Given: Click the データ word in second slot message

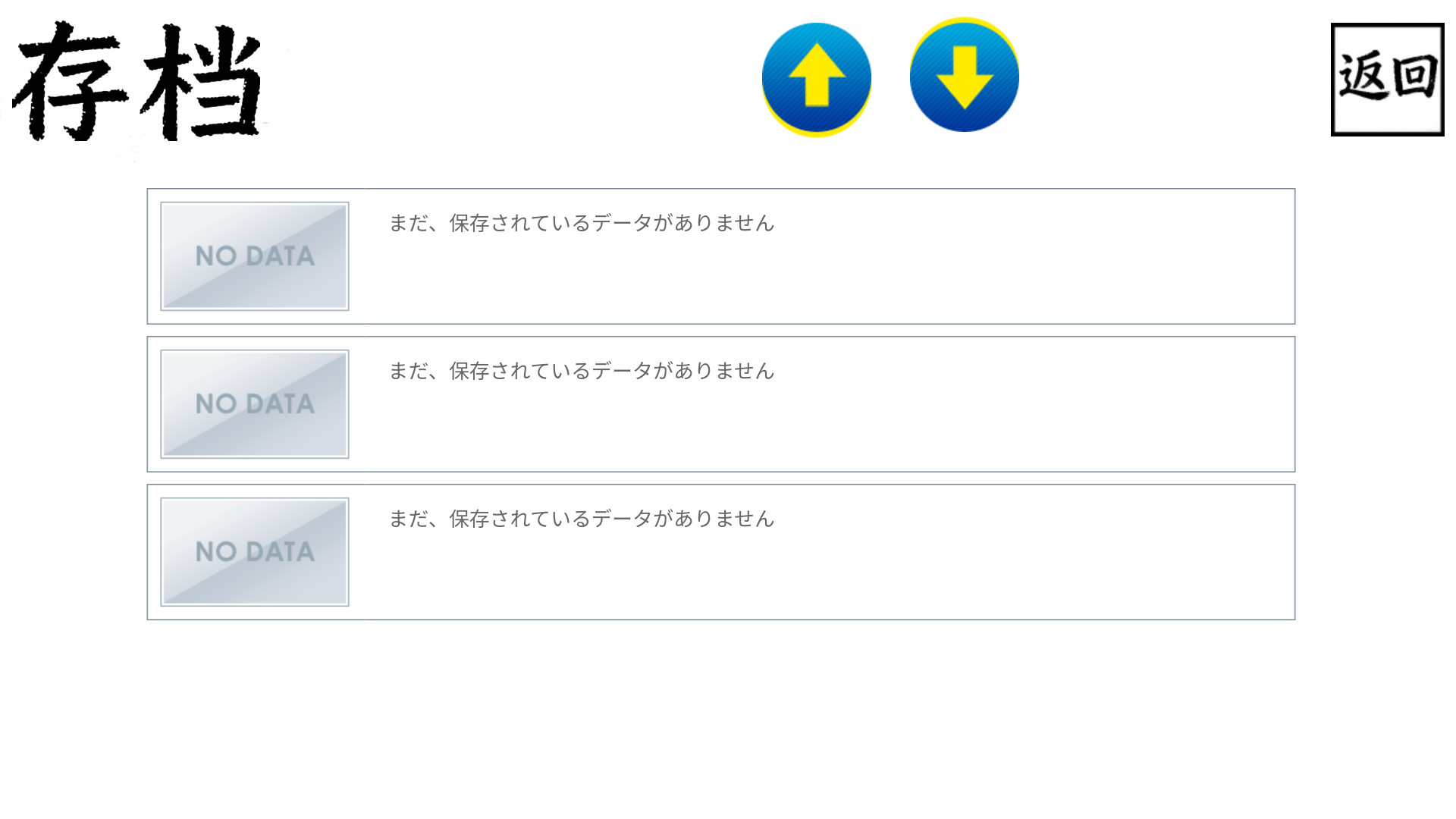Looking at the screenshot, I should point(622,371).
